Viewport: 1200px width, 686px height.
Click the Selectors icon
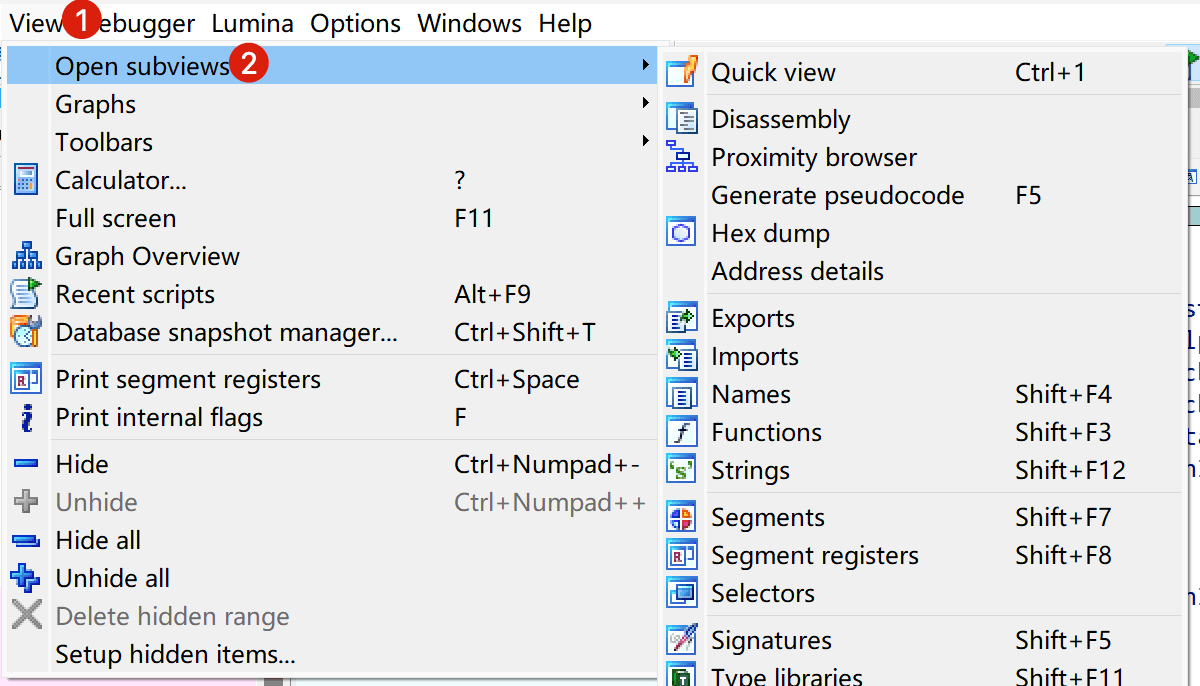point(682,593)
